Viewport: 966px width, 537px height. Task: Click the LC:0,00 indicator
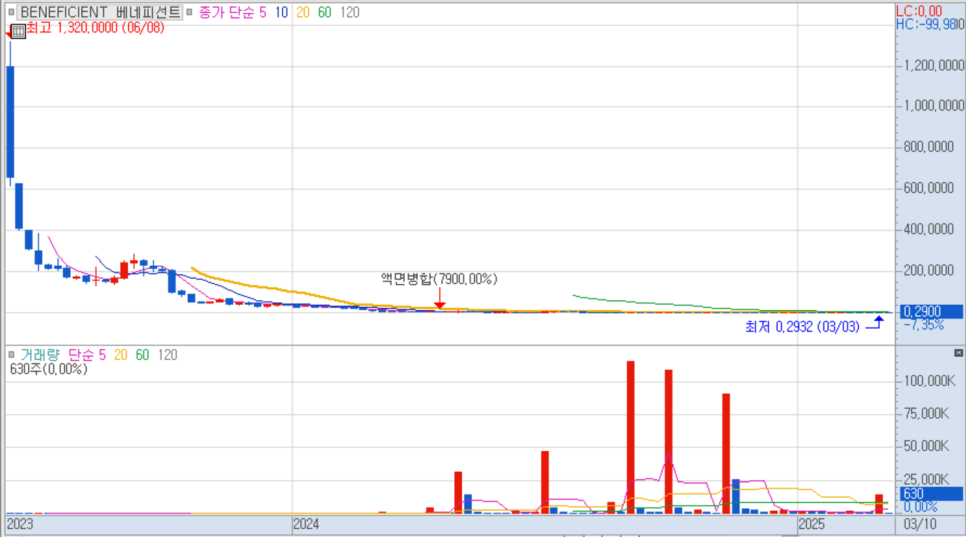(919, 10)
